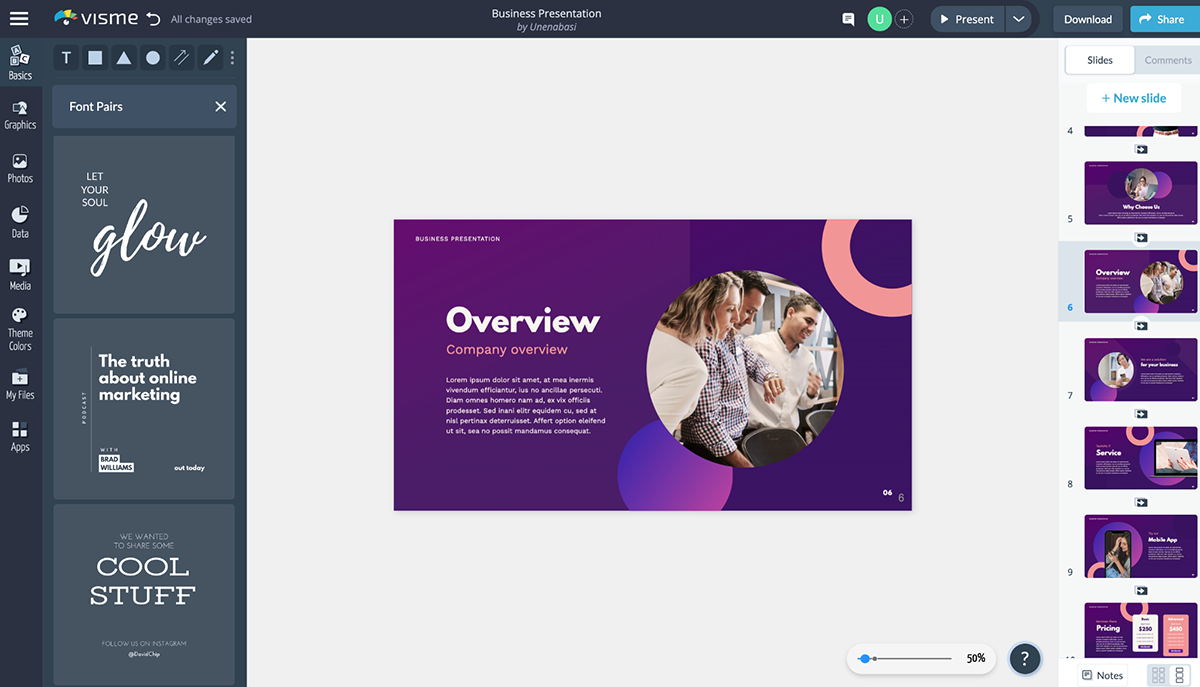Open the Theme Colors panel

[20, 330]
